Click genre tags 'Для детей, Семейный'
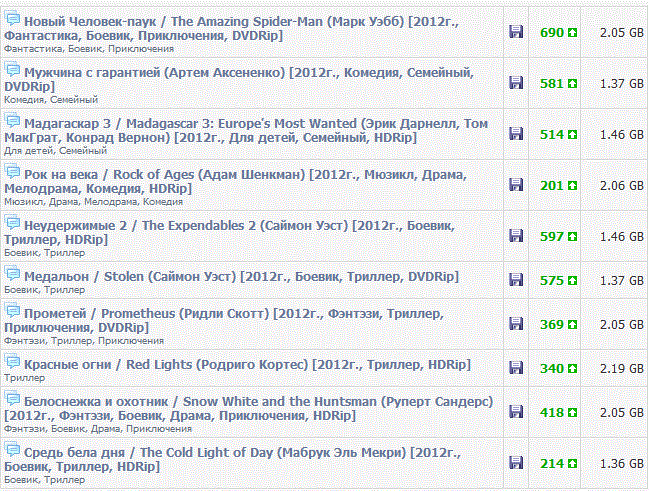 coord(55,151)
